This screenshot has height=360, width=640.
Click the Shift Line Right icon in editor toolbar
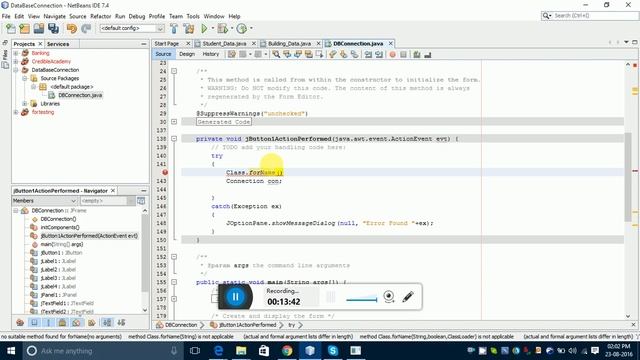(x=379, y=54)
